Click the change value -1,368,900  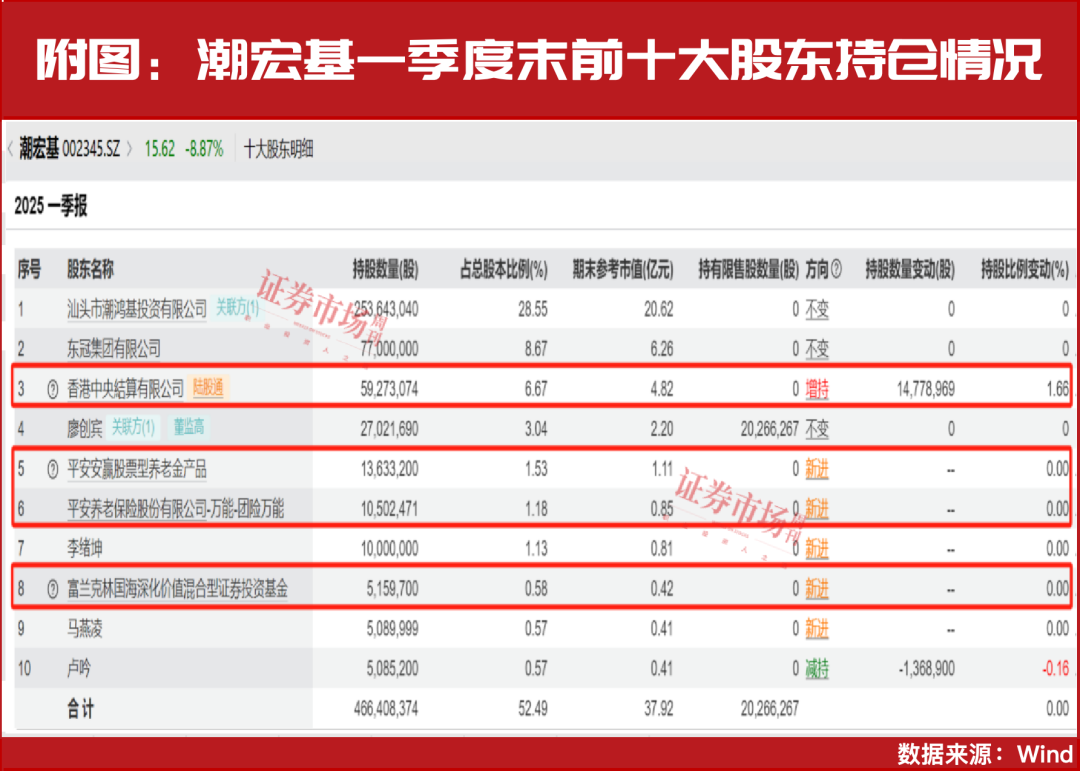(x=926, y=669)
